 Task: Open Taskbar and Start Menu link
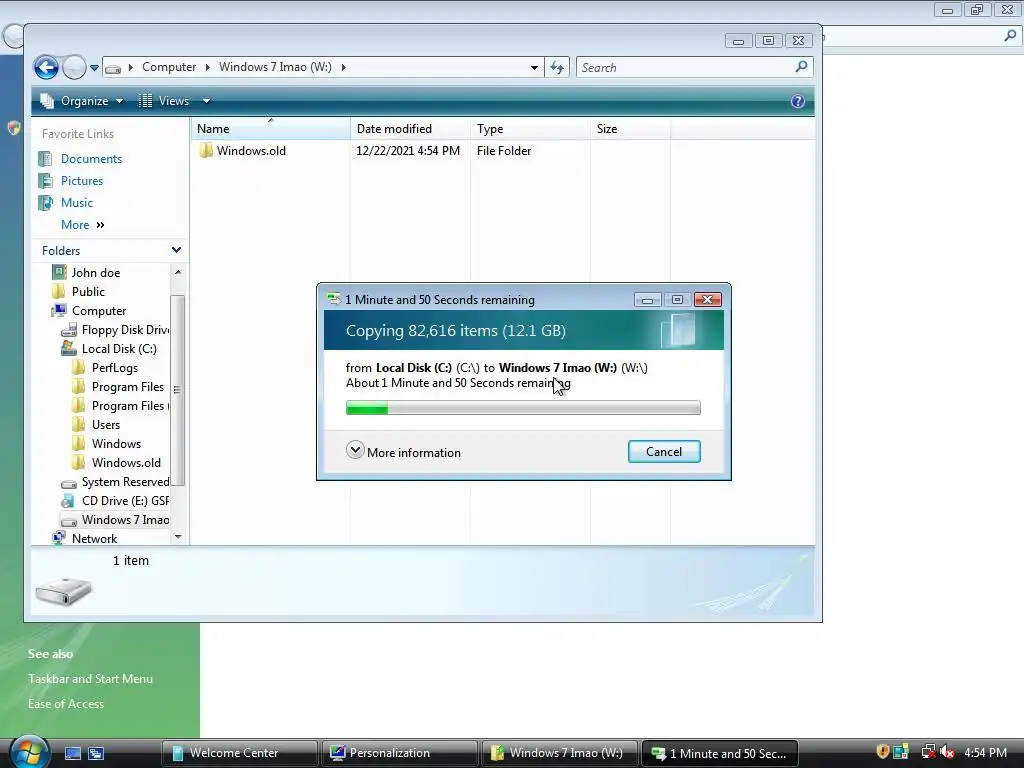tap(90, 679)
